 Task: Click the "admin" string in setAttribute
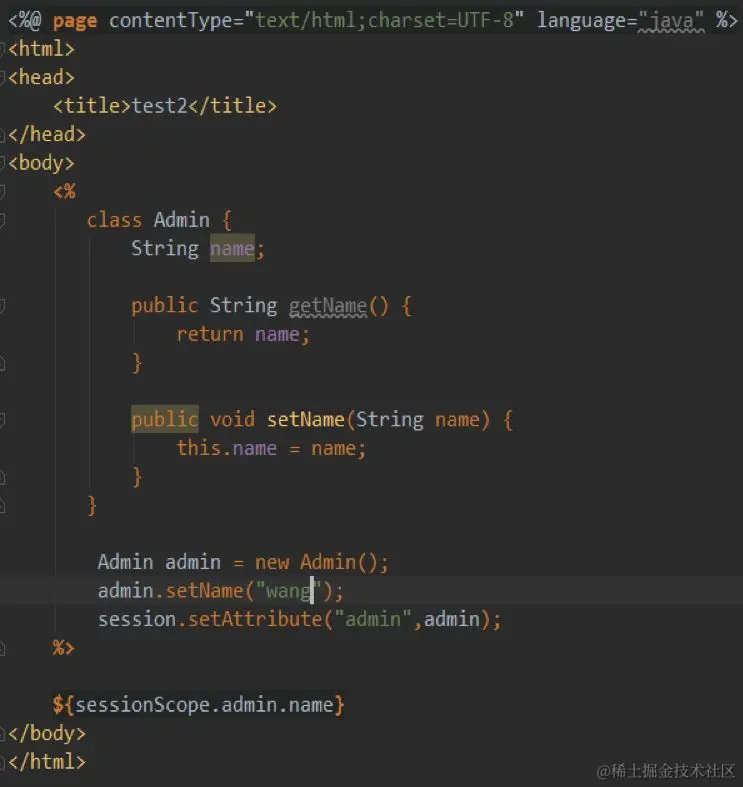pyautogui.click(x=373, y=619)
